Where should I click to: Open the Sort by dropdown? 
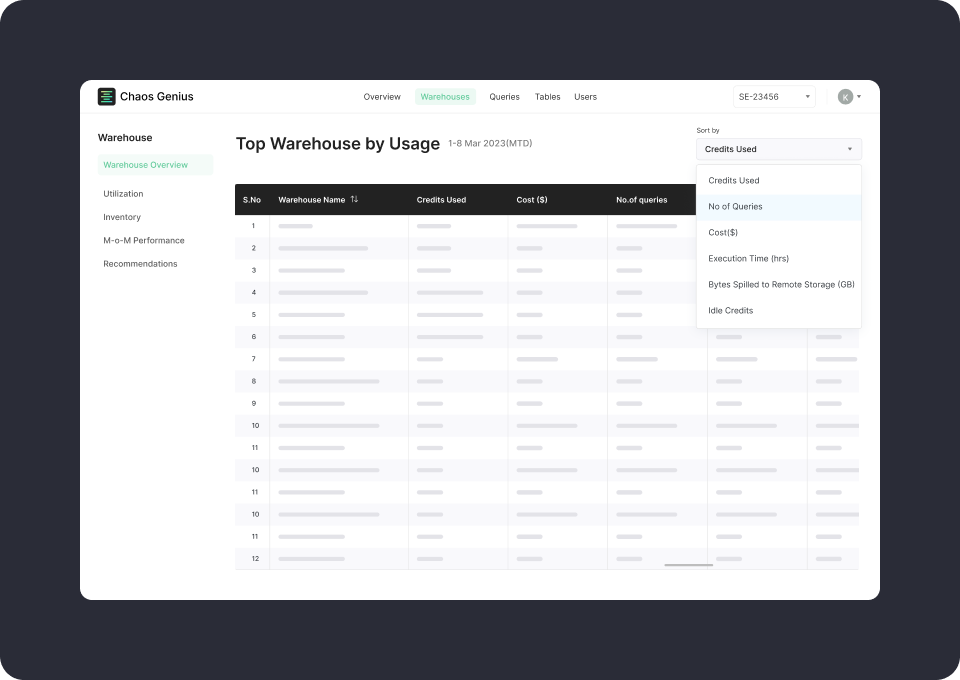[780, 148]
